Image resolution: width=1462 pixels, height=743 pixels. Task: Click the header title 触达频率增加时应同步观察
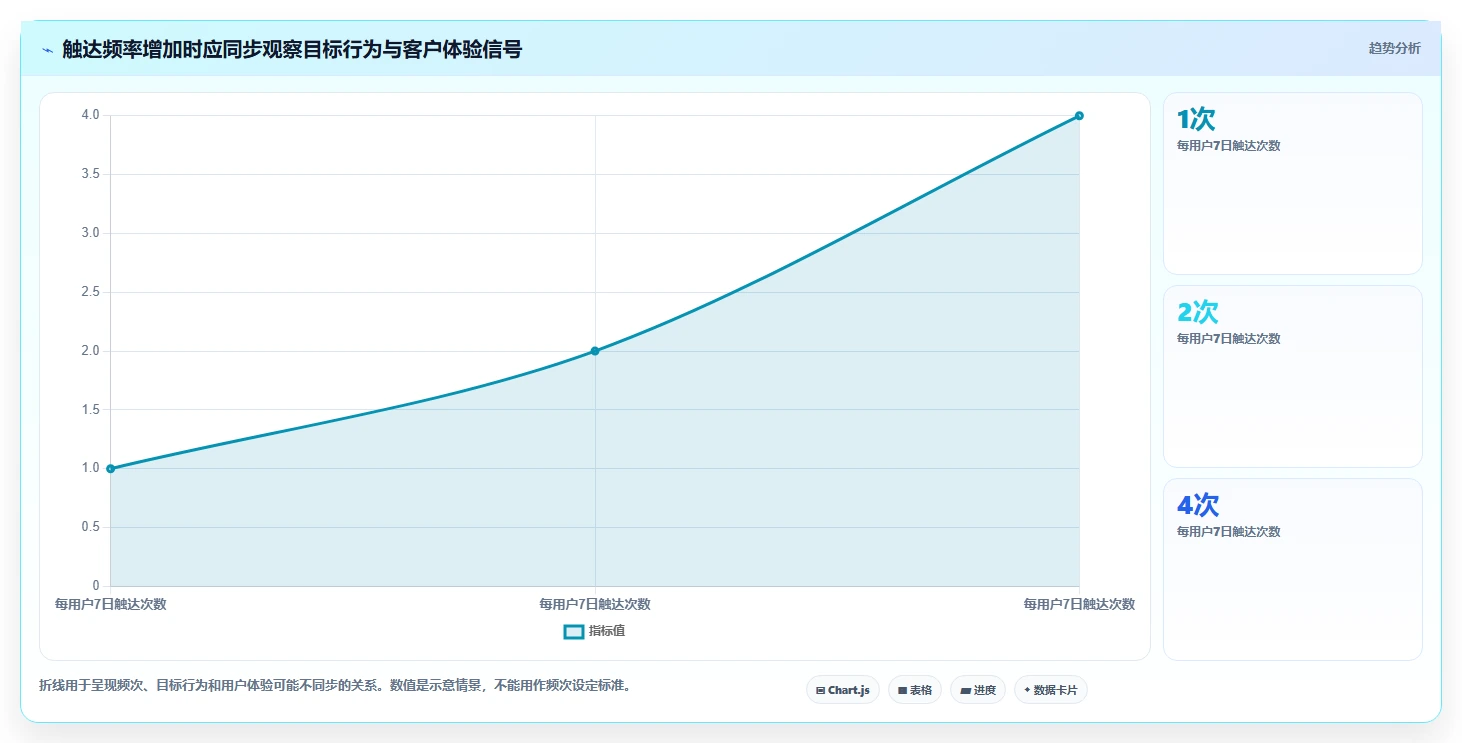(292, 49)
